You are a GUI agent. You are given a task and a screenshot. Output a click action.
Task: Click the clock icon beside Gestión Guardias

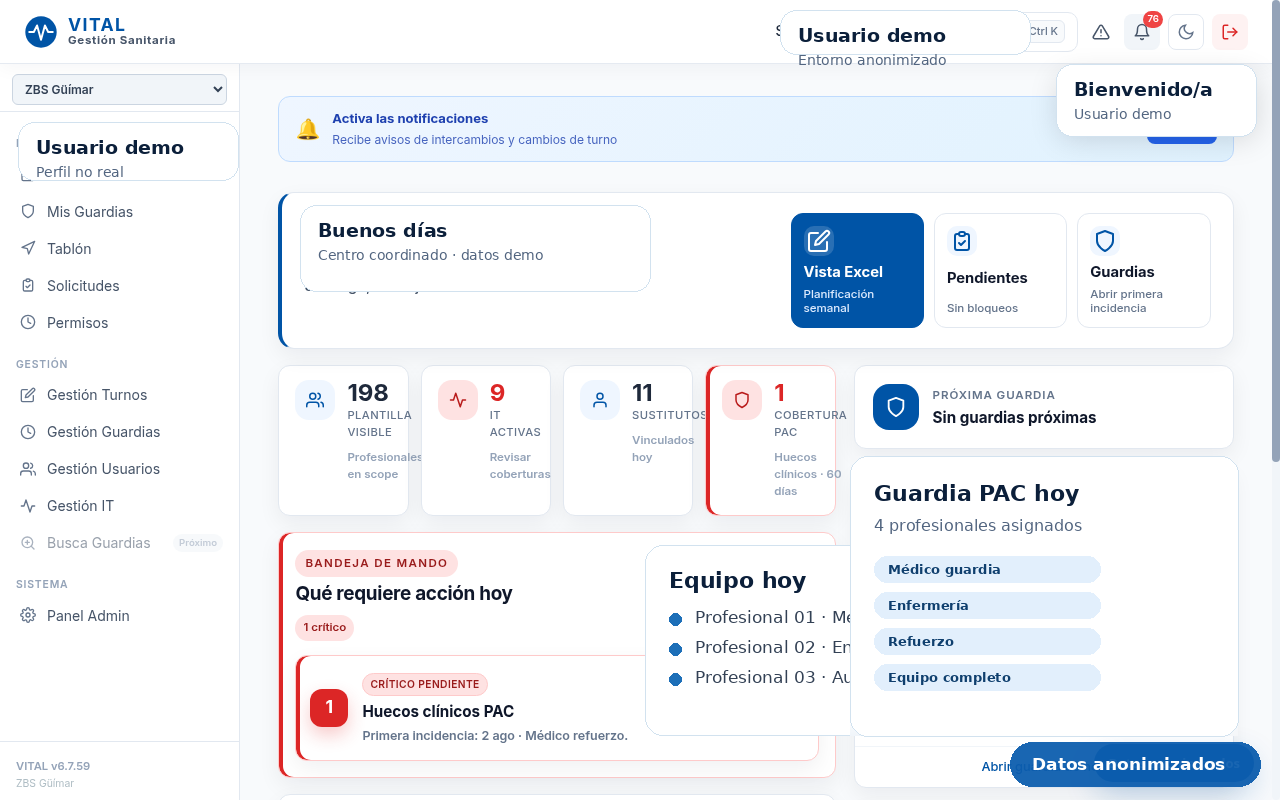[x=28, y=432]
